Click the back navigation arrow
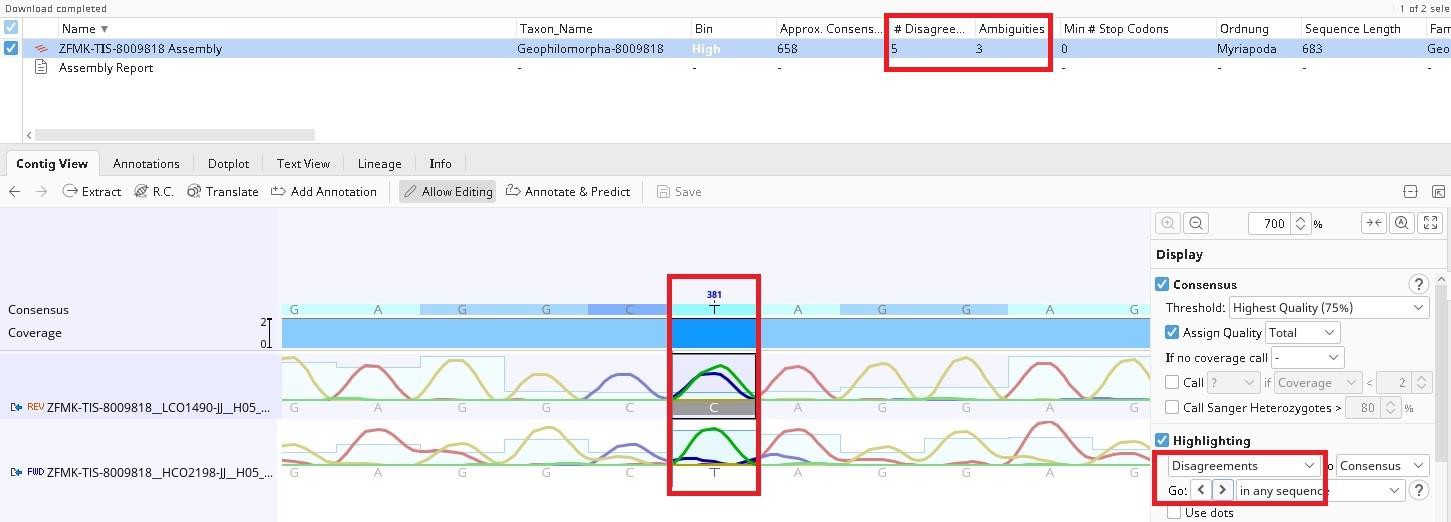1451x522 pixels. point(14,192)
